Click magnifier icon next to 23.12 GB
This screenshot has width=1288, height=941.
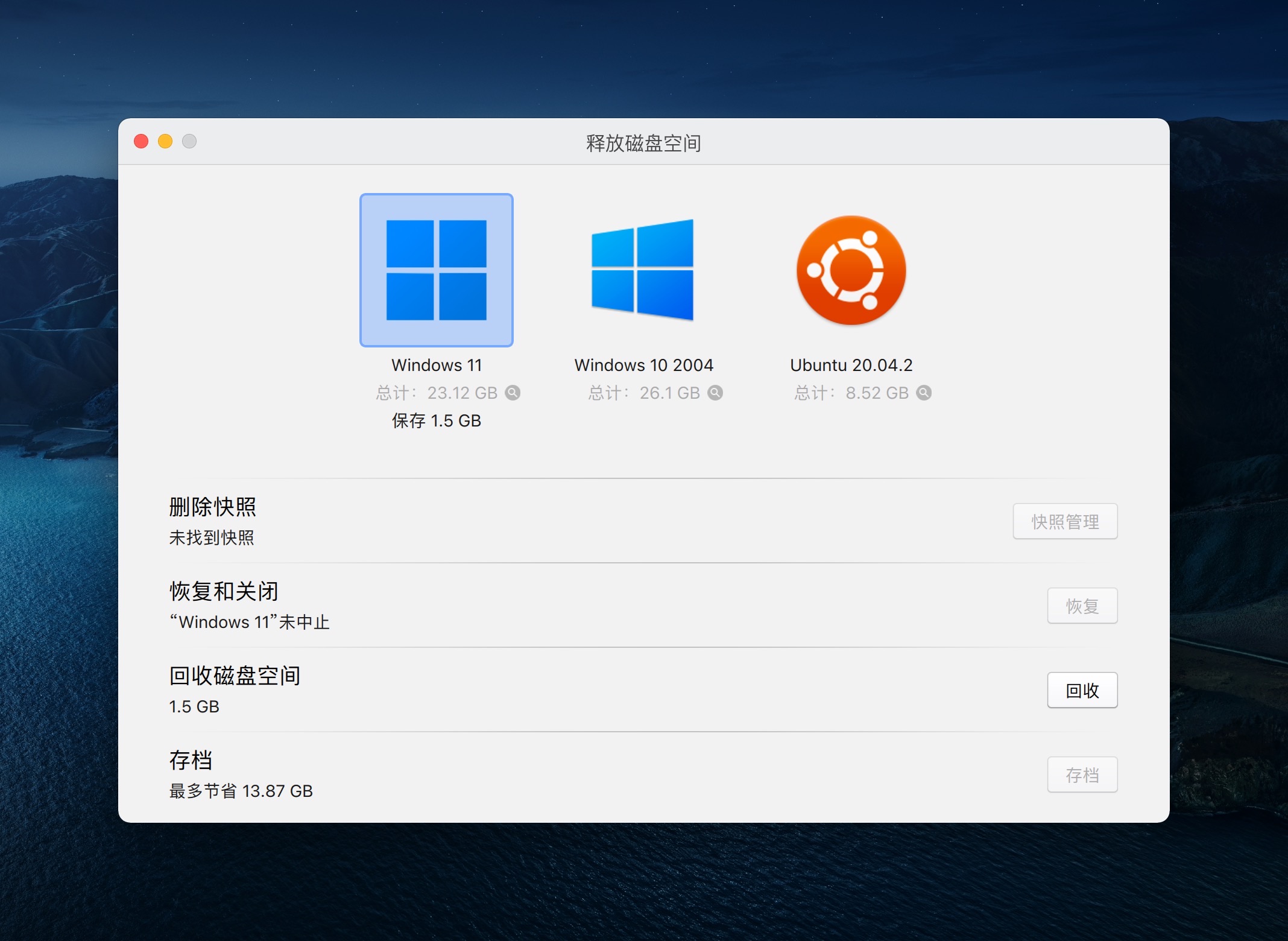[x=513, y=393]
